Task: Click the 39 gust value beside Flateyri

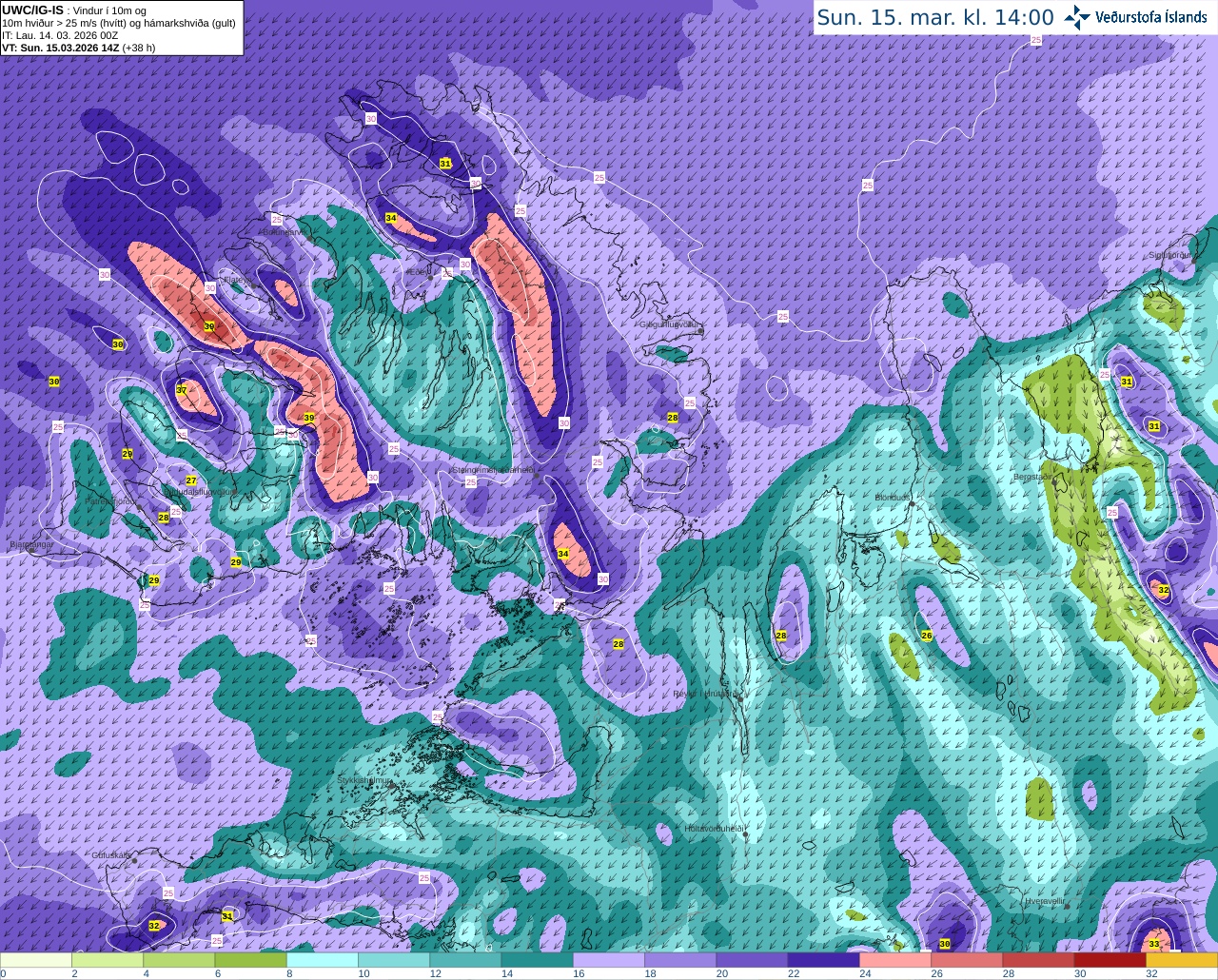Action: [209, 326]
